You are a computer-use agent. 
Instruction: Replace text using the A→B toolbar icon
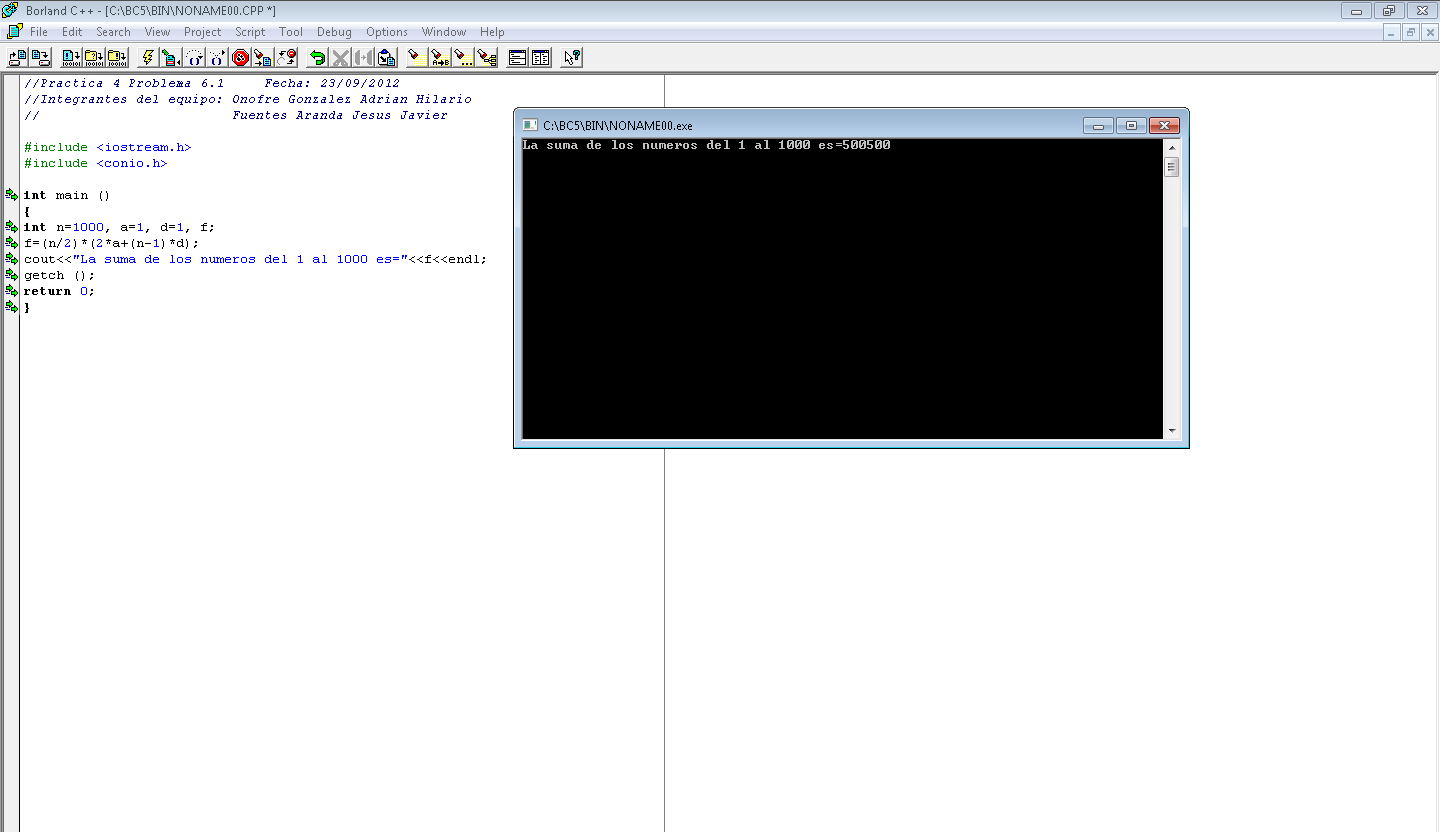click(439, 57)
